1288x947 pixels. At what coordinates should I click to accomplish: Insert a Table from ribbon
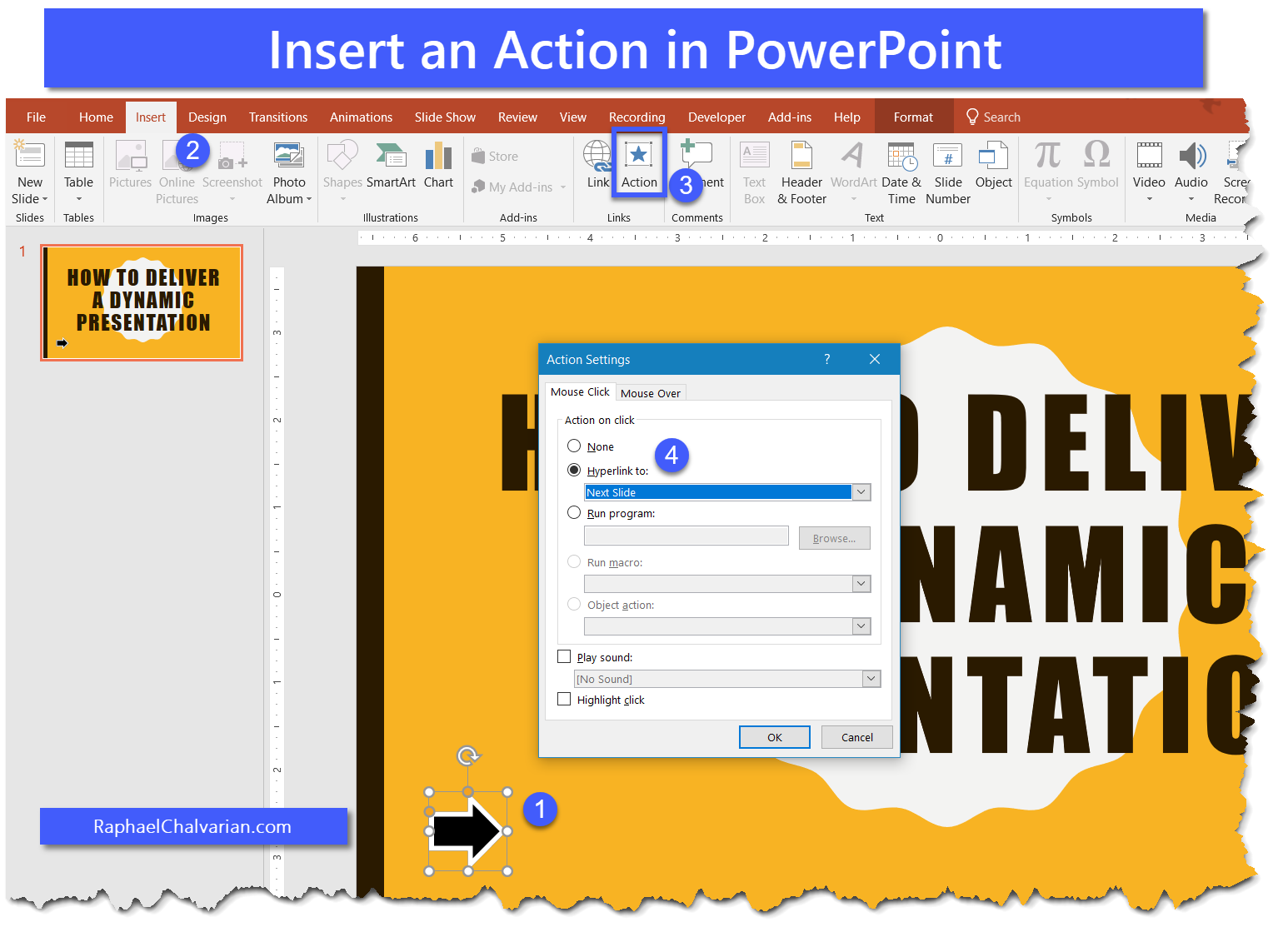coord(78,172)
